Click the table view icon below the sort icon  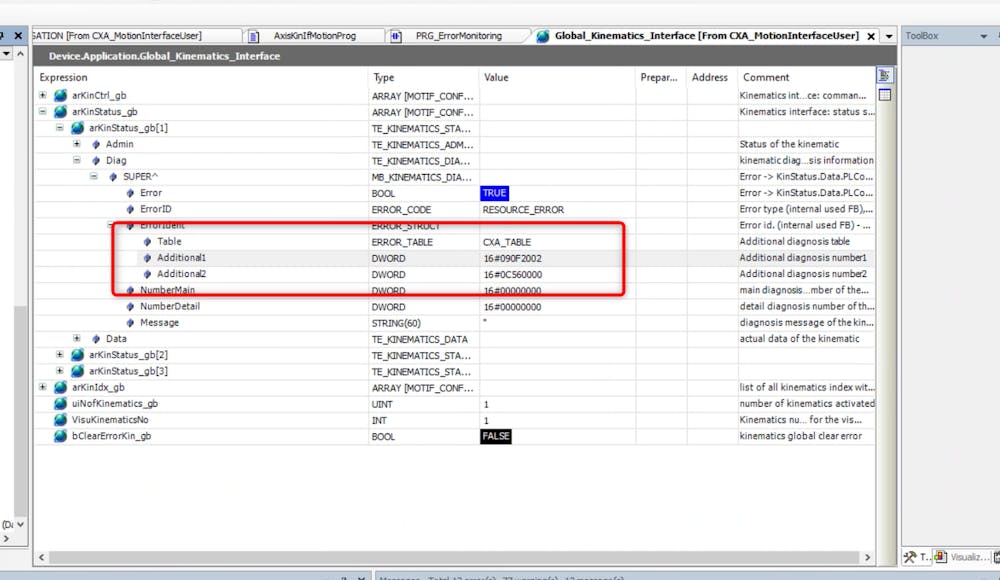click(x=884, y=93)
